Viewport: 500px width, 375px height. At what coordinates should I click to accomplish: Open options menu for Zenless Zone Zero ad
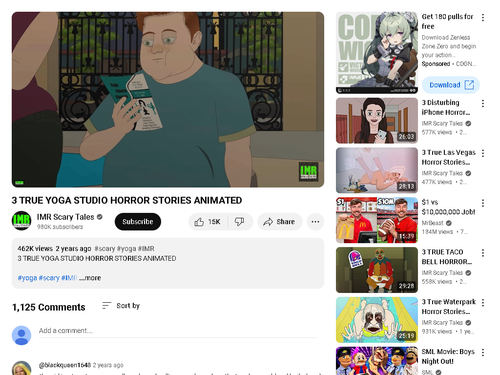point(483,18)
